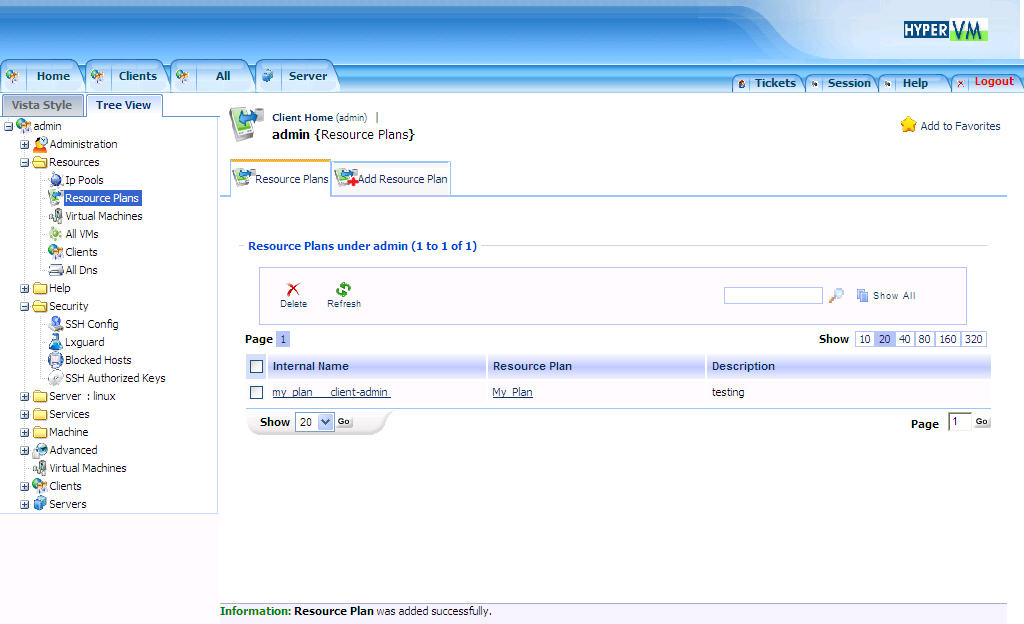Check the select-all header checkbox
Screen dimensions: 1024x624
pos(257,366)
